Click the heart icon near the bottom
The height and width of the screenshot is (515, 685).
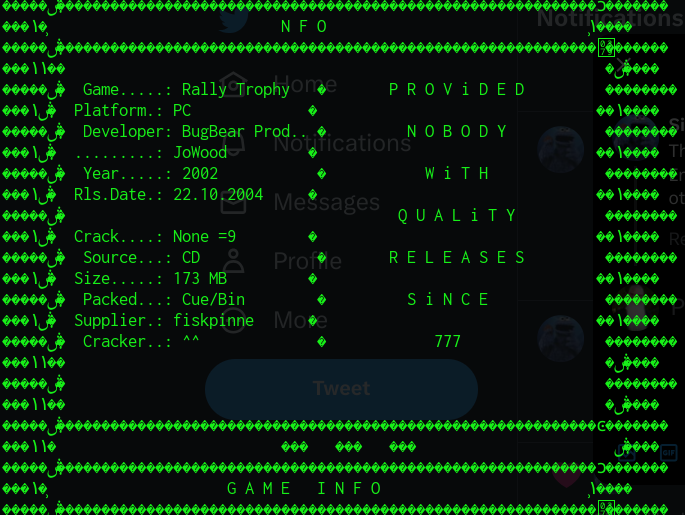(x=567, y=476)
